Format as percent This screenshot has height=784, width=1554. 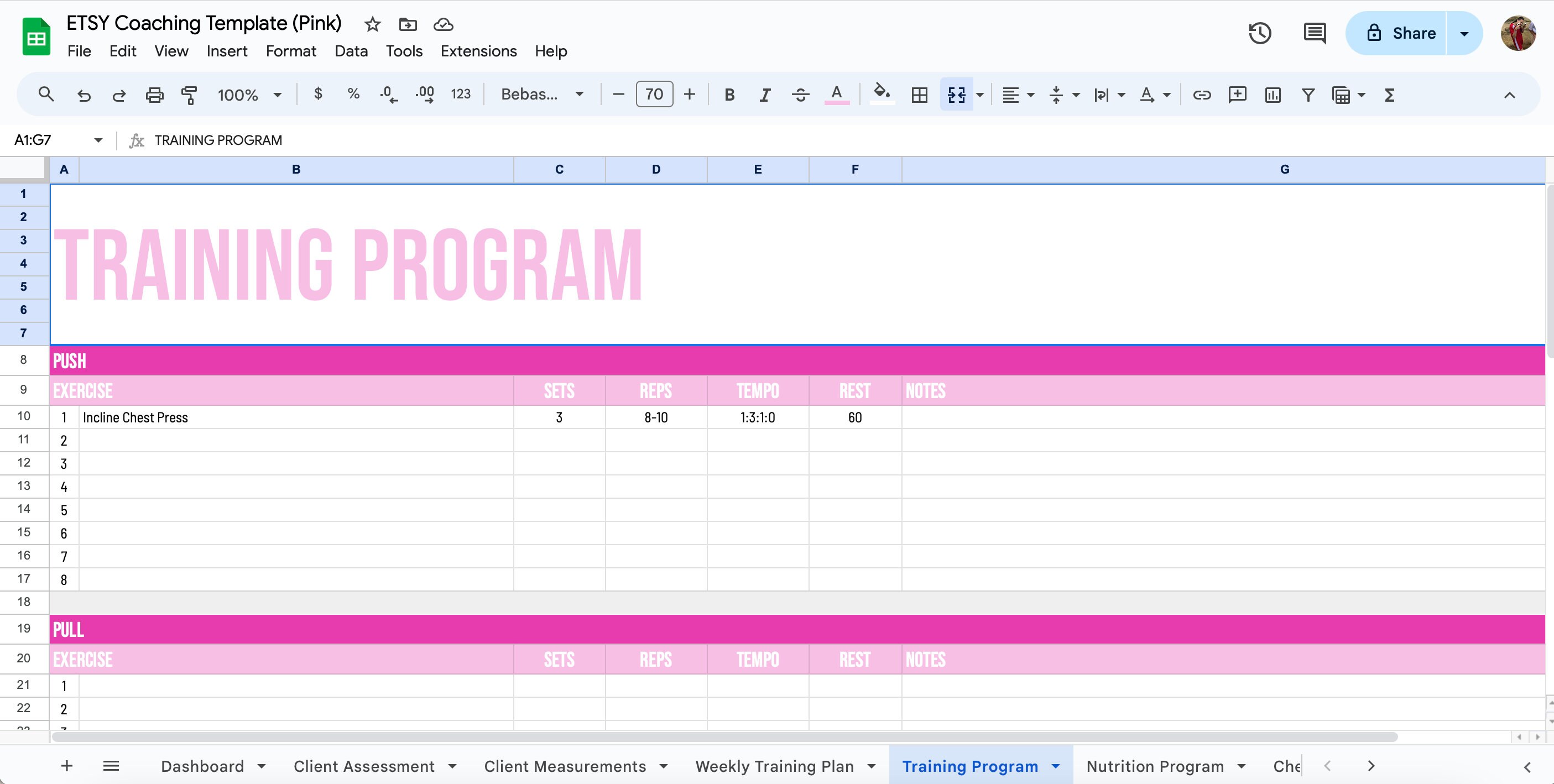tap(353, 94)
